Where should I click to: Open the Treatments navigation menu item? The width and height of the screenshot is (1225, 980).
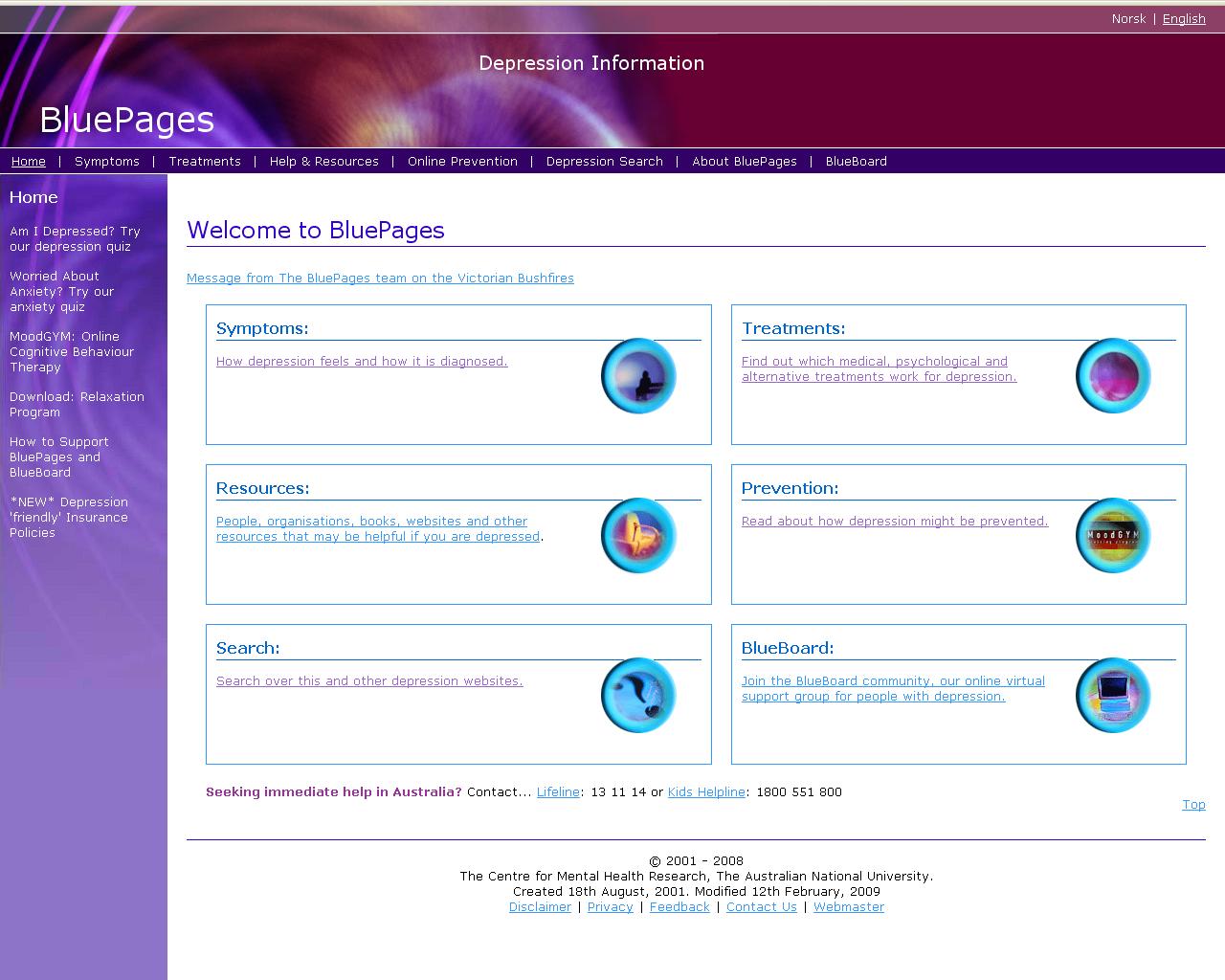point(205,162)
